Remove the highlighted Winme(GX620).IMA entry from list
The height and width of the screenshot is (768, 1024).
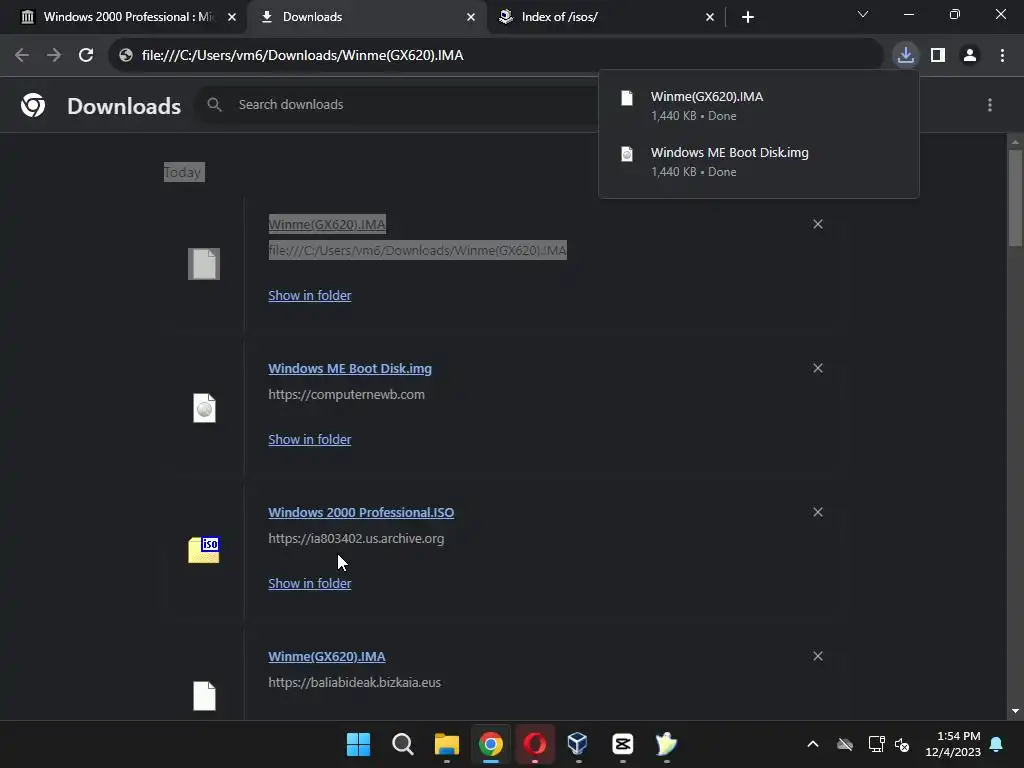click(x=818, y=224)
